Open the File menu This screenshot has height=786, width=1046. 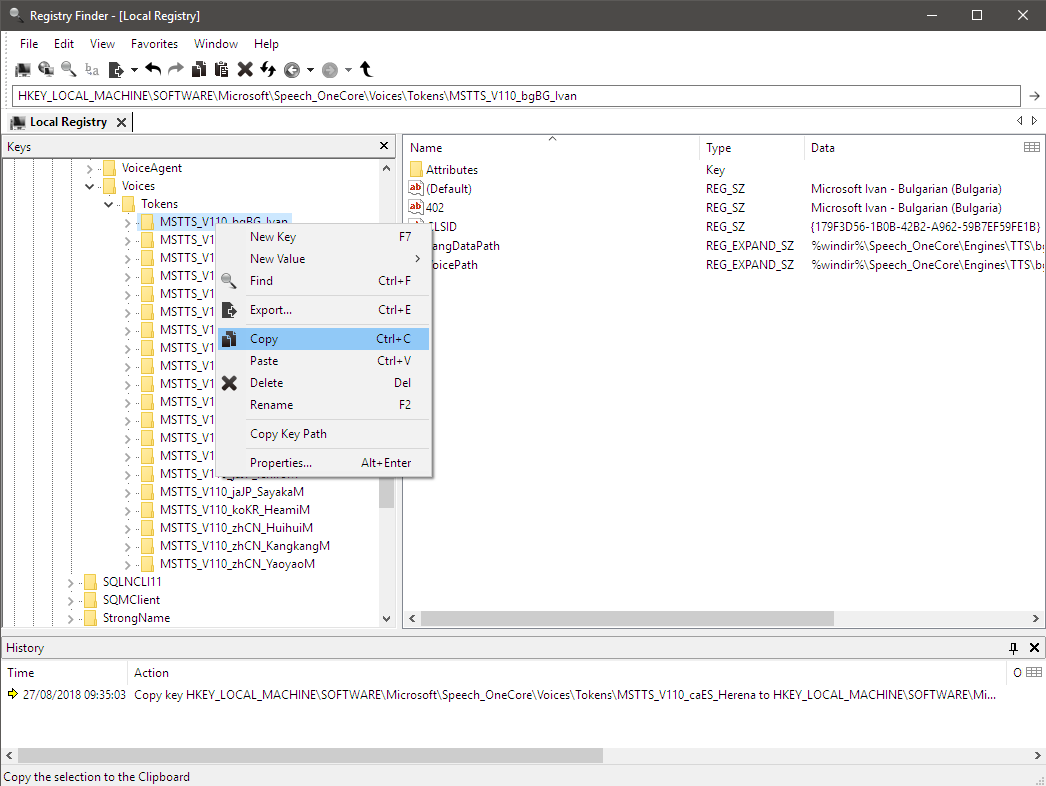(29, 44)
